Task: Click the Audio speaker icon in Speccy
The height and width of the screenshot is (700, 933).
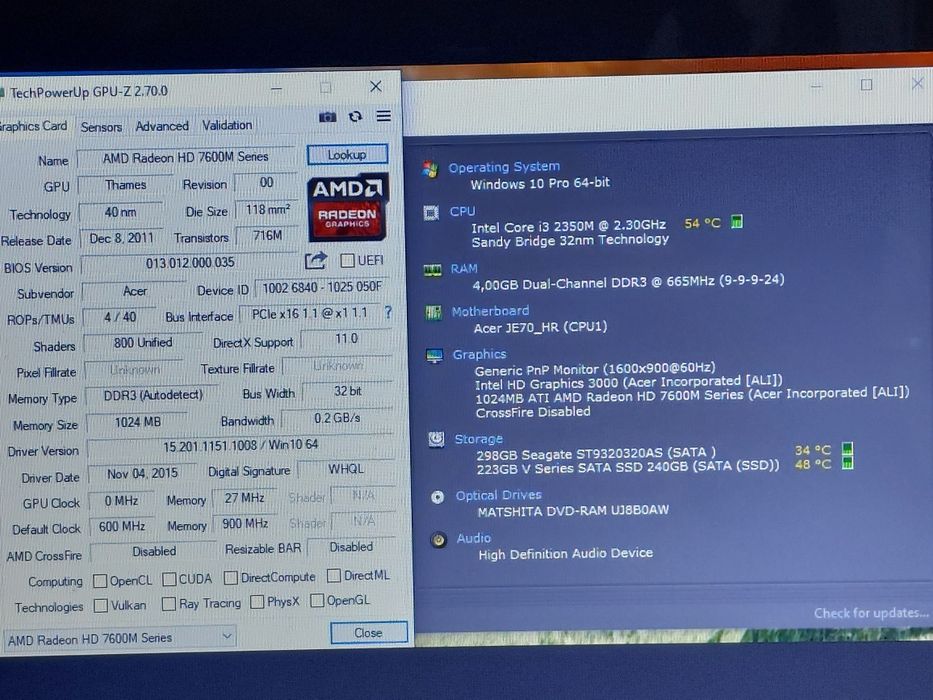Action: pos(439,540)
